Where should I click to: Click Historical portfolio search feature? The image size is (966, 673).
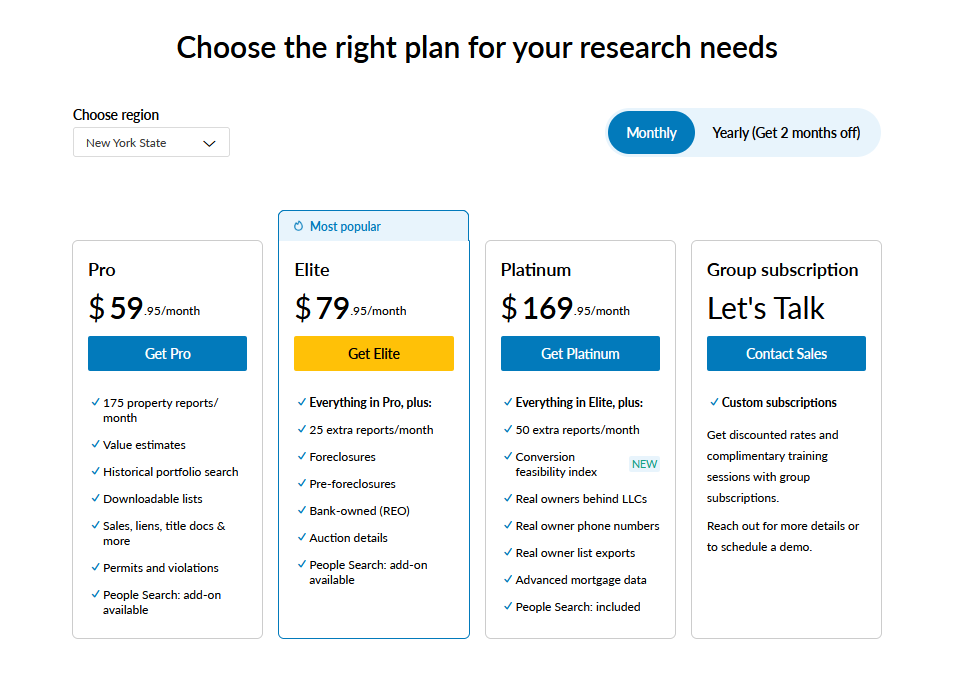[171, 472]
